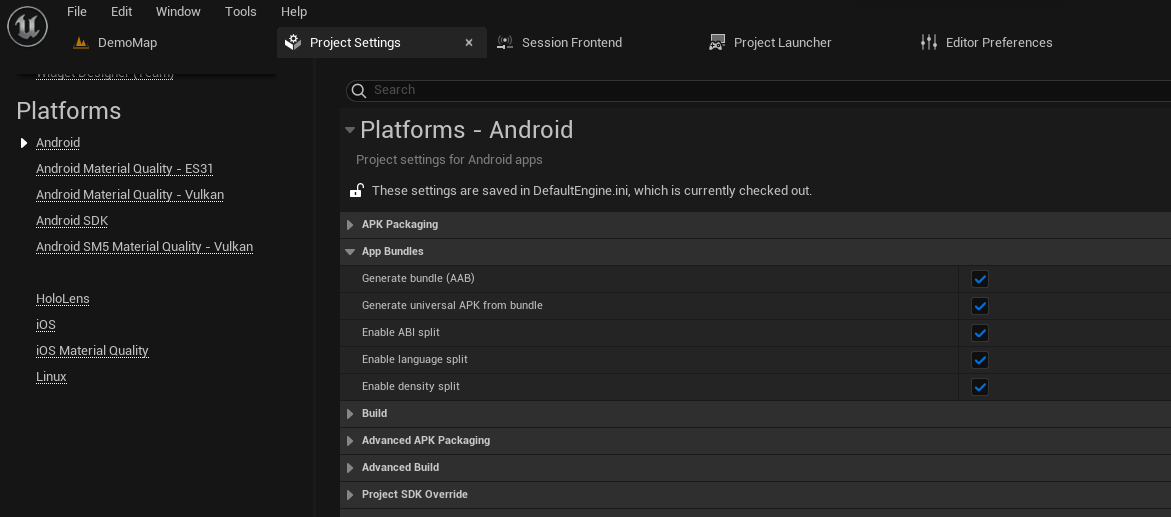Image resolution: width=1171 pixels, height=517 pixels.
Task: Collapse the App Bundles section
Action: [350, 252]
